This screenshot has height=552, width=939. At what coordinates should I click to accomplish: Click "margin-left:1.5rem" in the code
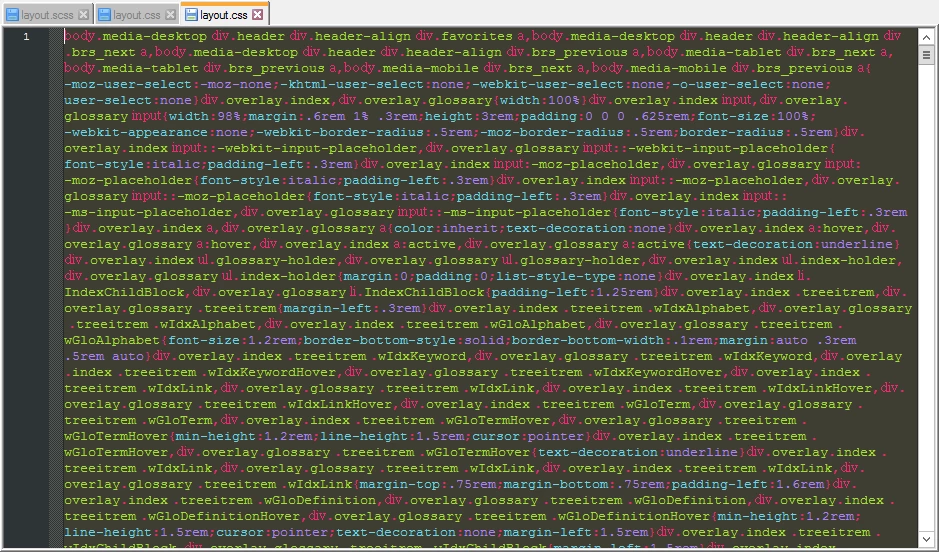[575, 532]
